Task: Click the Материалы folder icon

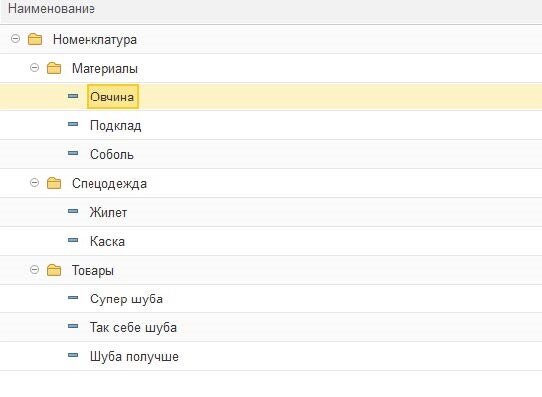Action: 54,68
